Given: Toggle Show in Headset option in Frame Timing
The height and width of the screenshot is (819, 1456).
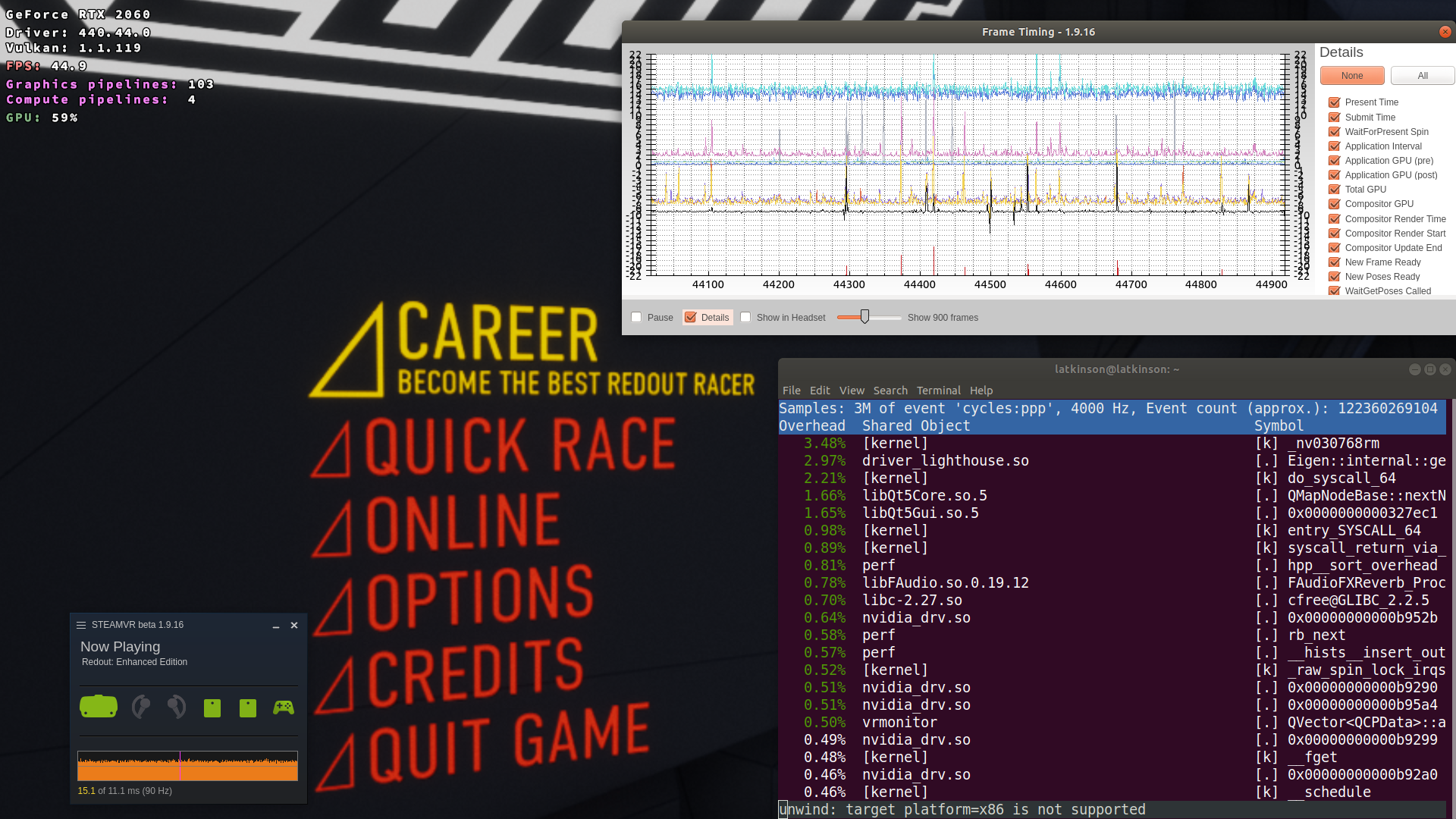Looking at the screenshot, I should [745, 317].
